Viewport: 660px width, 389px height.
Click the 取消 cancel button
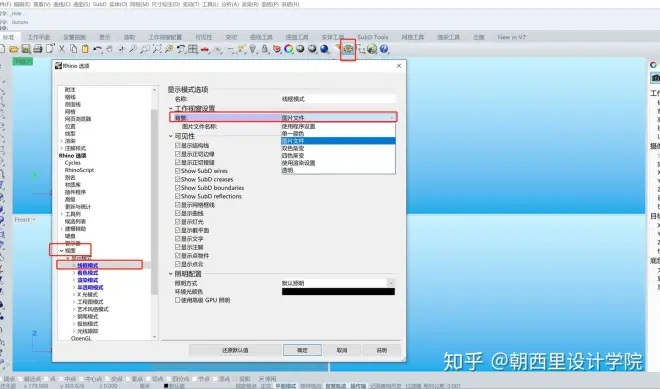[x=342, y=350]
